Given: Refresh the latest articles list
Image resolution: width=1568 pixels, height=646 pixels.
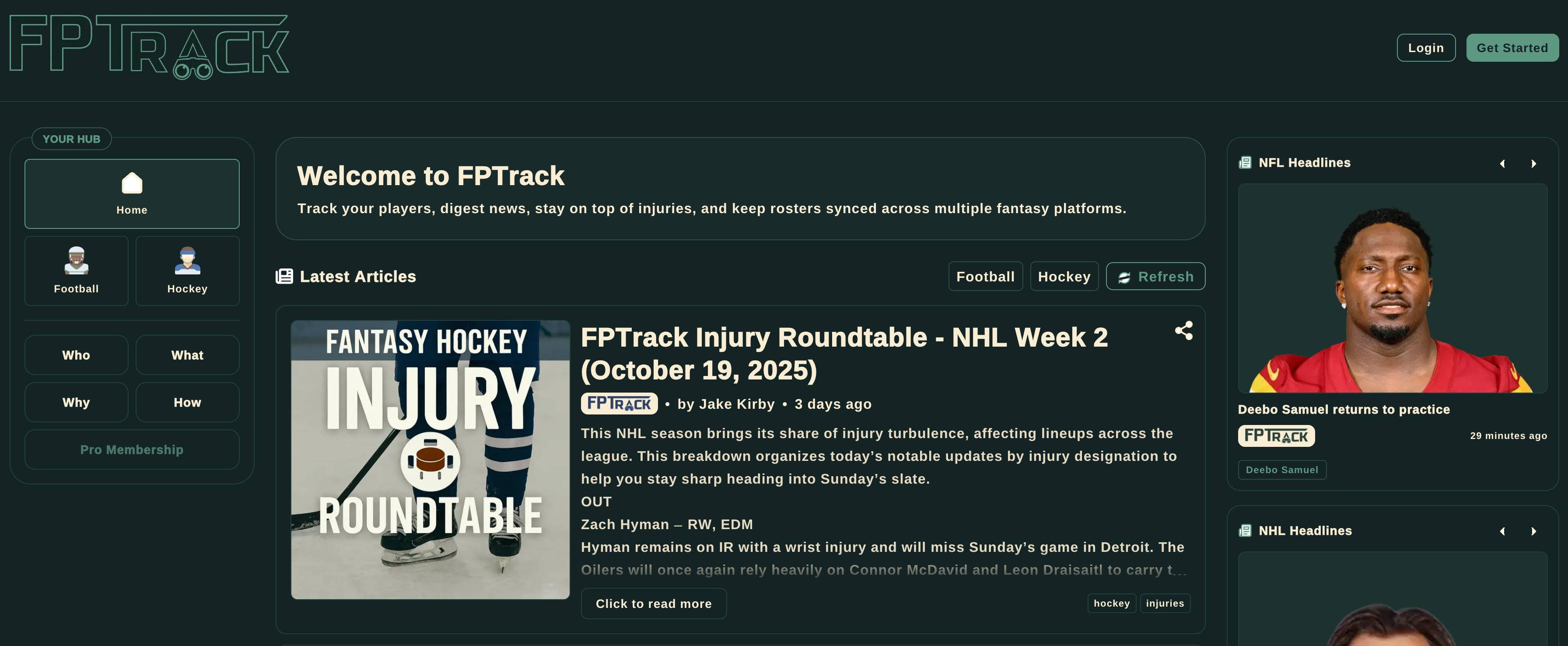Looking at the screenshot, I should (1155, 277).
